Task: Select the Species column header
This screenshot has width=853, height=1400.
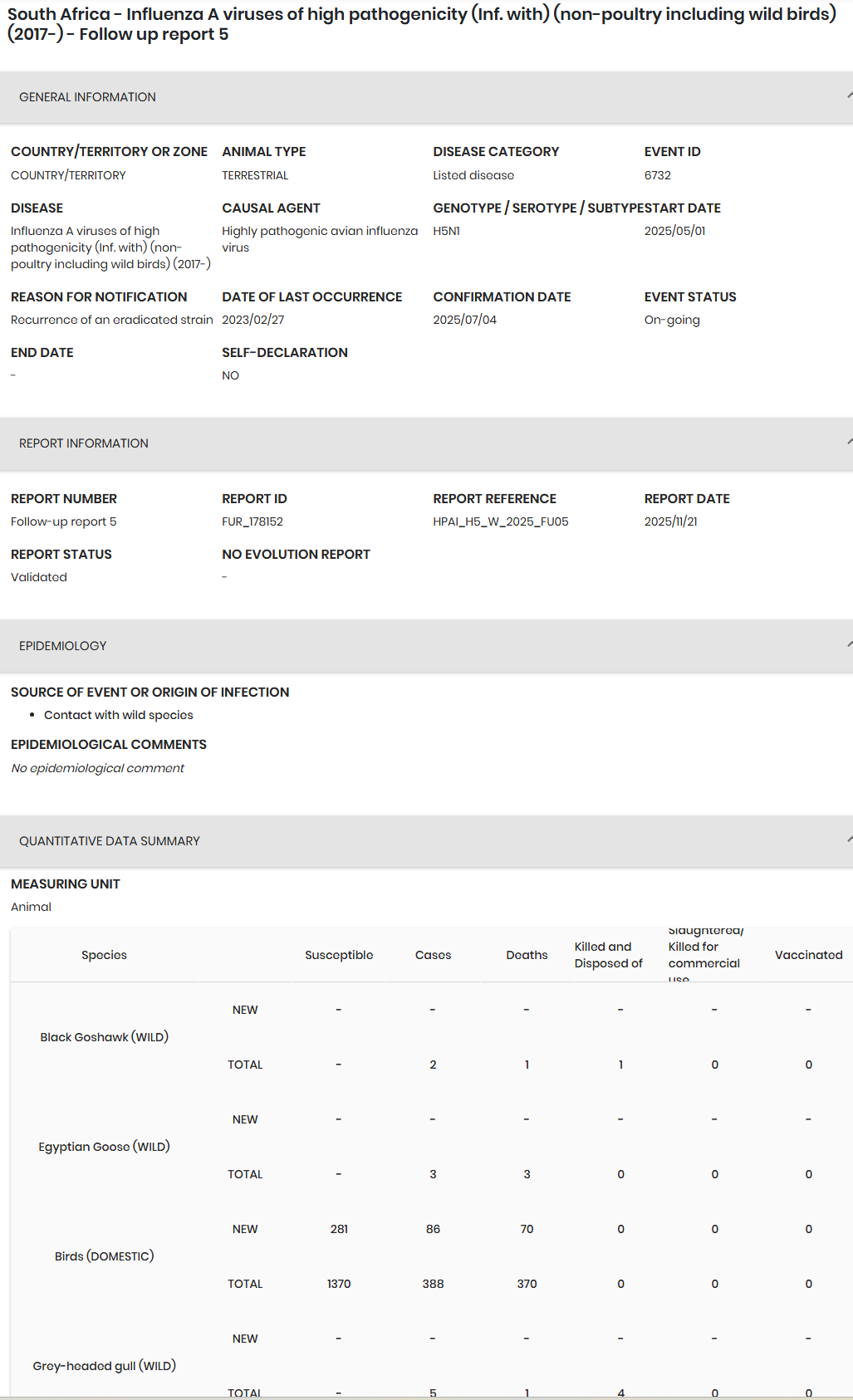Action: point(105,955)
